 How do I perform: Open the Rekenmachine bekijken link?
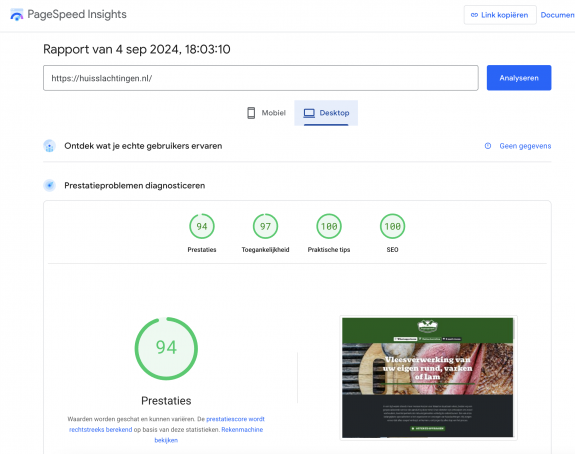[x=209, y=435]
